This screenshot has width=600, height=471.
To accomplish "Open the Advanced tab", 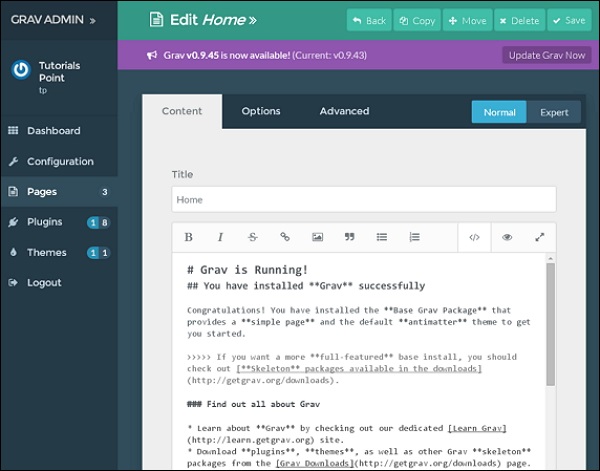I will (x=344, y=111).
